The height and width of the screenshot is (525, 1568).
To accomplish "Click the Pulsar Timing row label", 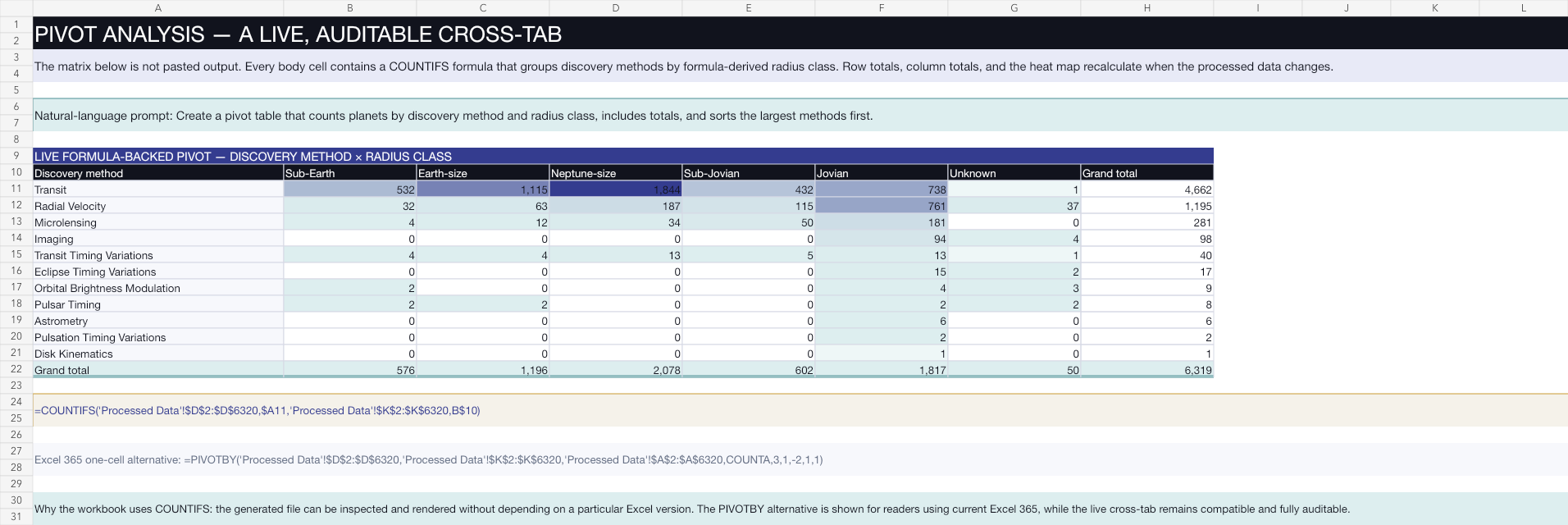I will tap(158, 304).
